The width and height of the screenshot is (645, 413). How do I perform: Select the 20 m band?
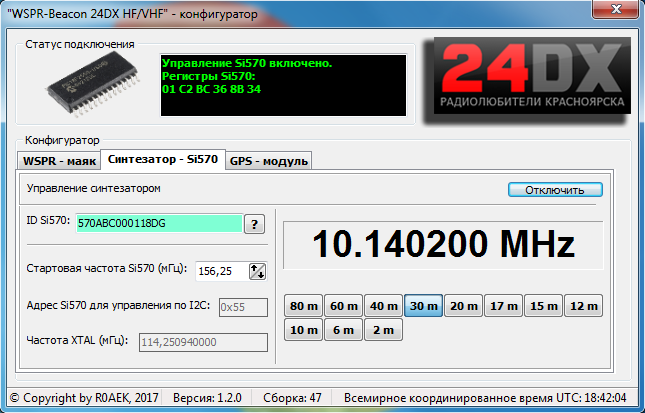coord(464,306)
